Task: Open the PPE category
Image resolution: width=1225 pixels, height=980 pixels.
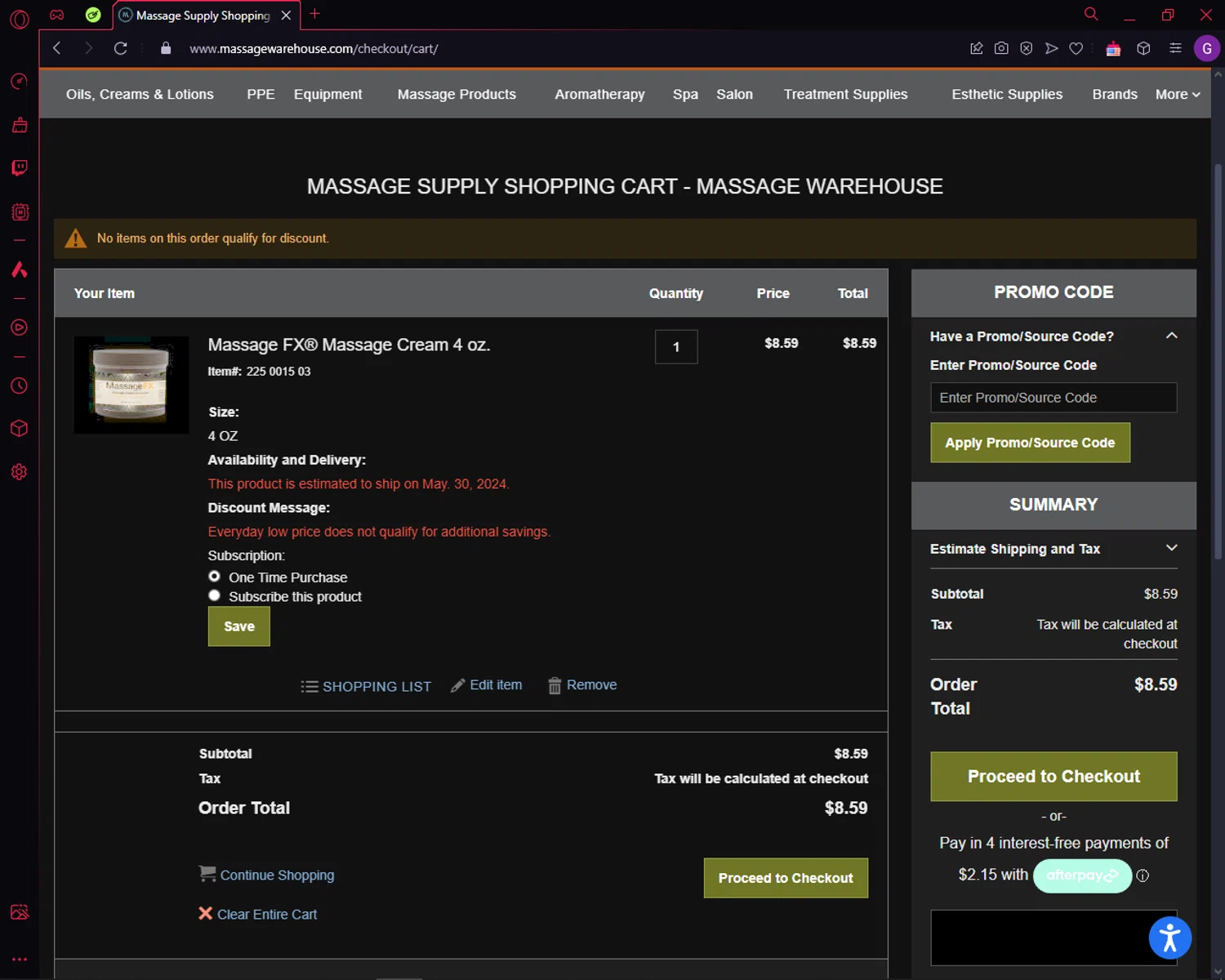Action: (x=261, y=94)
